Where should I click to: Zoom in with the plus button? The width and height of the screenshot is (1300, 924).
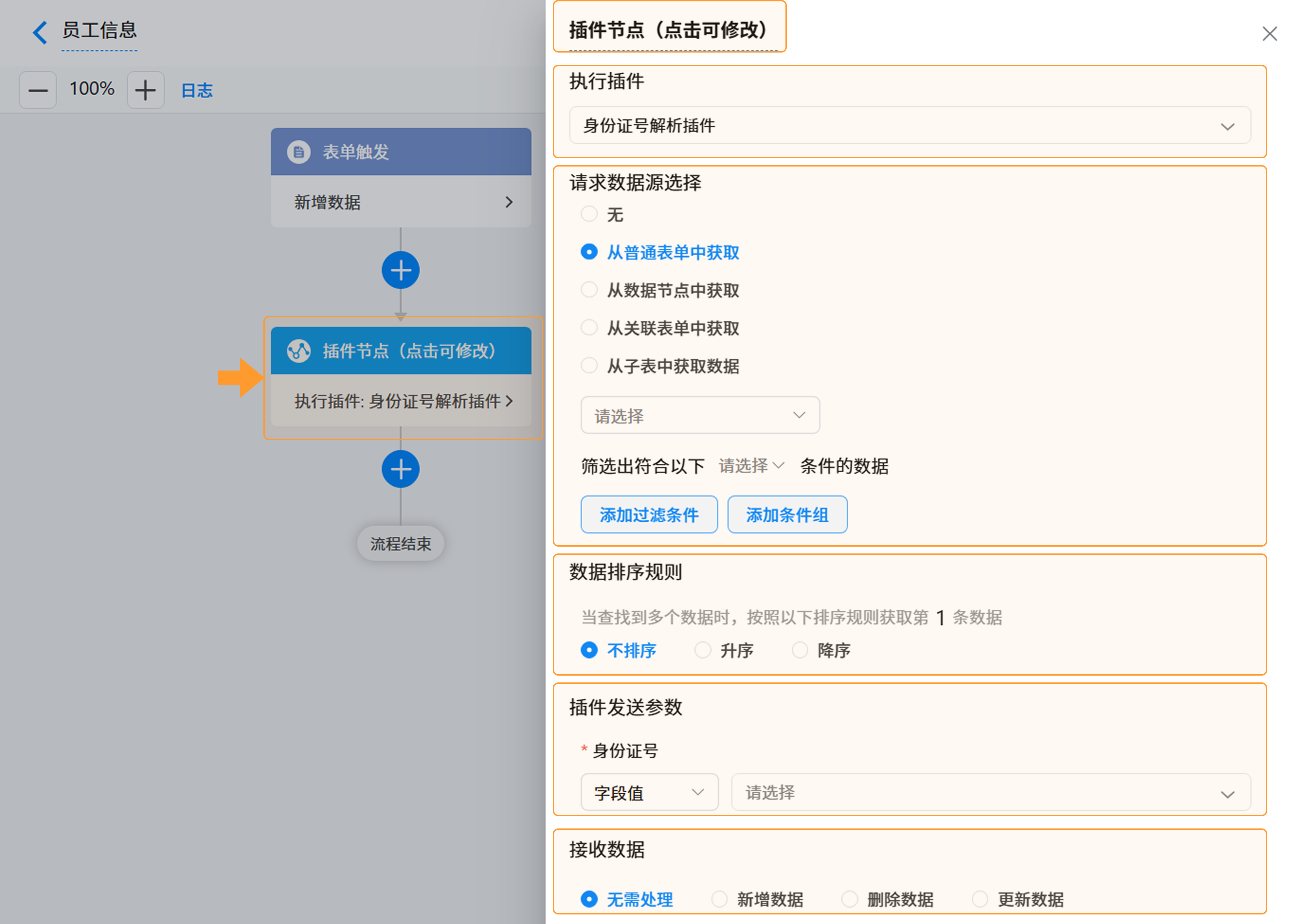click(146, 90)
